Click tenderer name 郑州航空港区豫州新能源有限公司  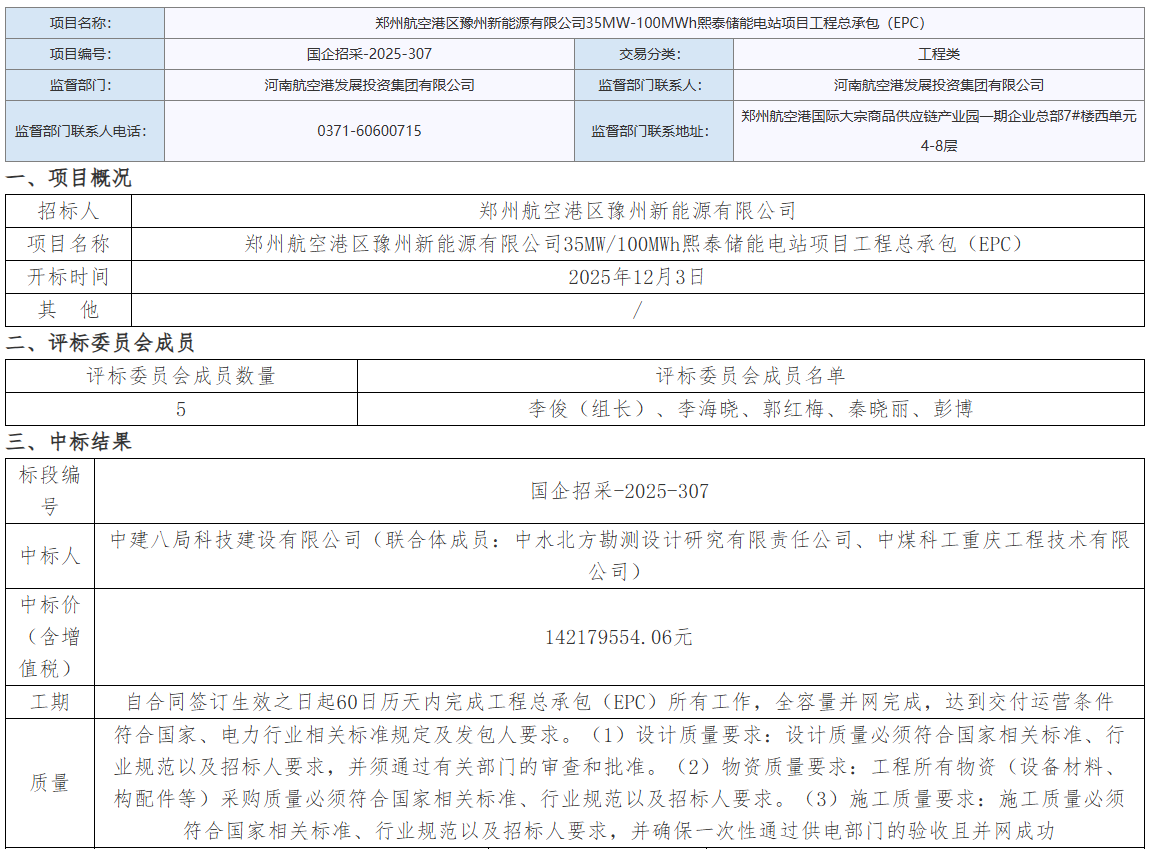click(637, 211)
